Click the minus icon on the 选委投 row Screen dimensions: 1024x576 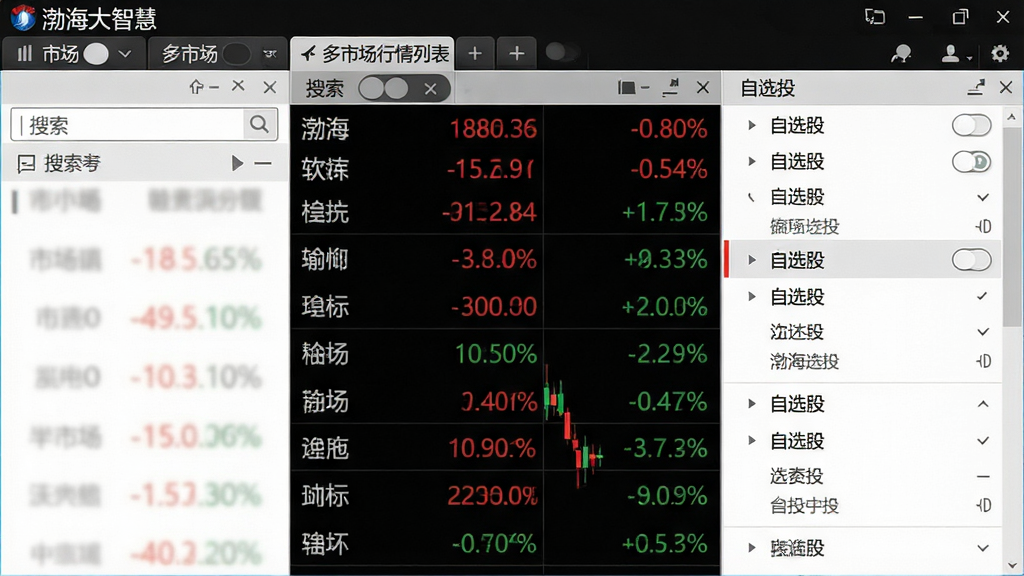pyautogui.click(x=983, y=477)
